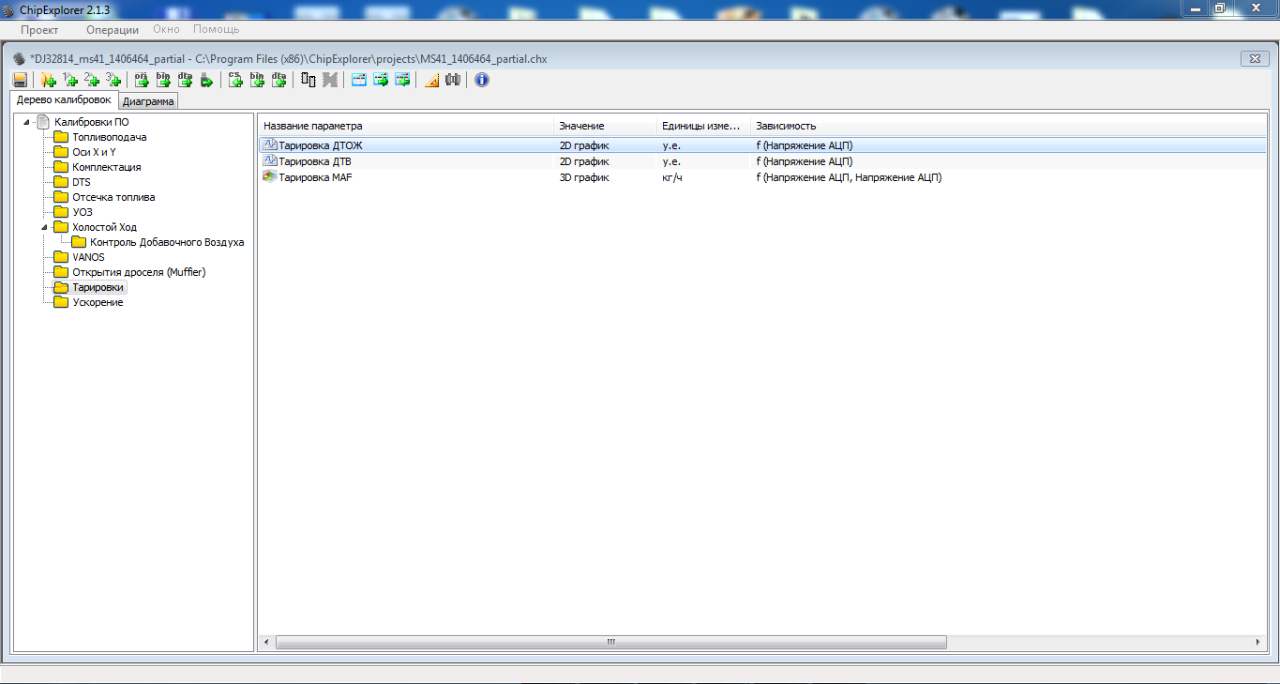Click the triangle ruler icon in toolbar
This screenshot has width=1280, height=684.
432,80
